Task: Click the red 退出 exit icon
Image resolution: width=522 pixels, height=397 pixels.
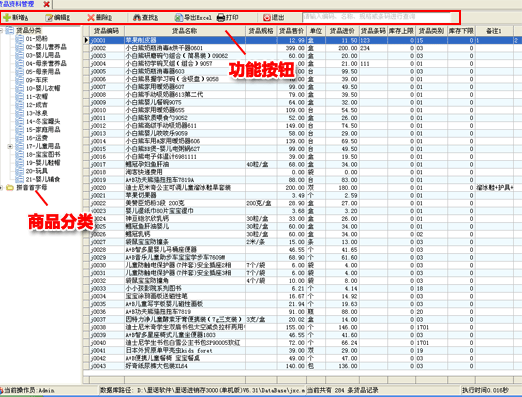Action: click(x=267, y=17)
